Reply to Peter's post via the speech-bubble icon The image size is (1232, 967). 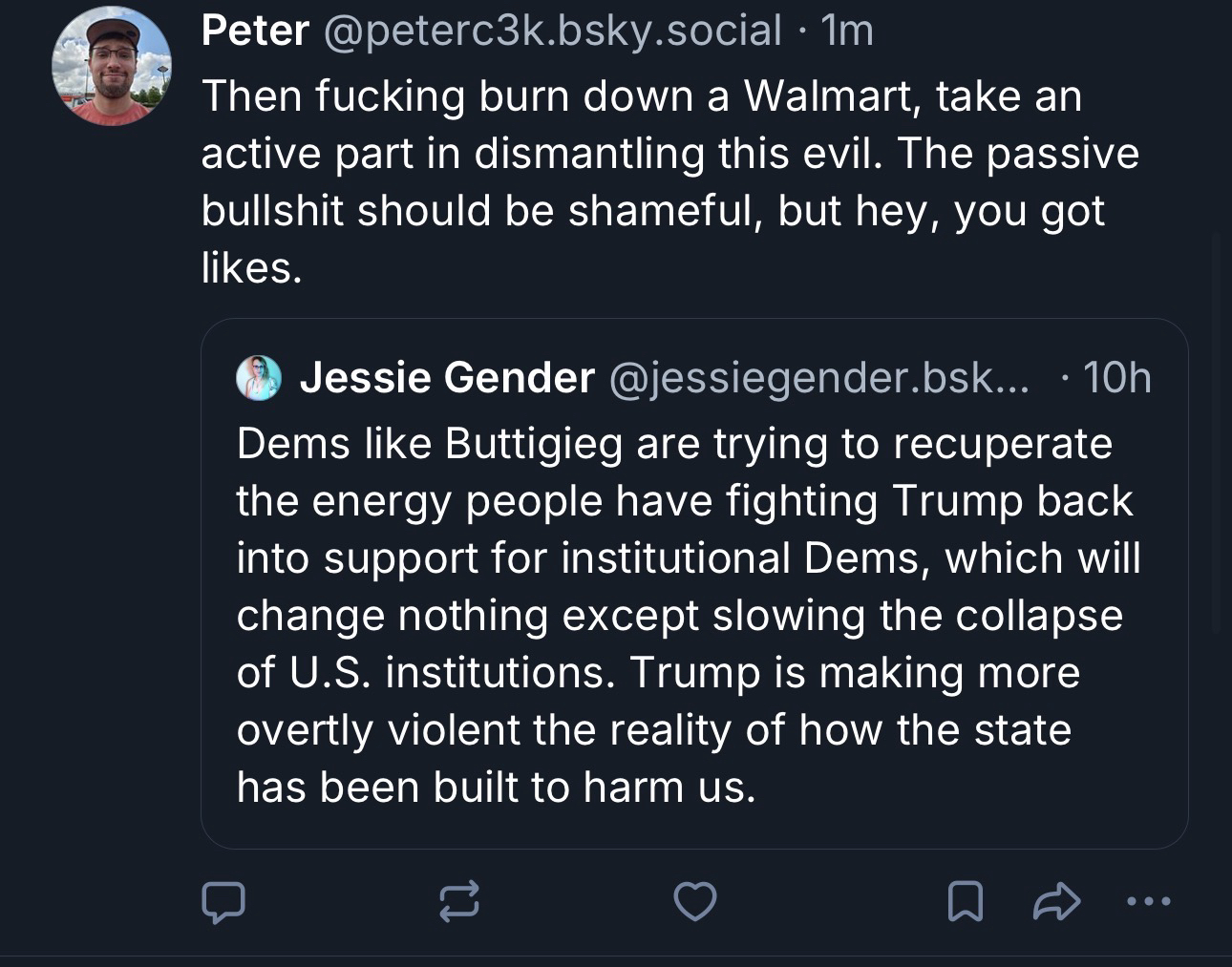[223, 901]
